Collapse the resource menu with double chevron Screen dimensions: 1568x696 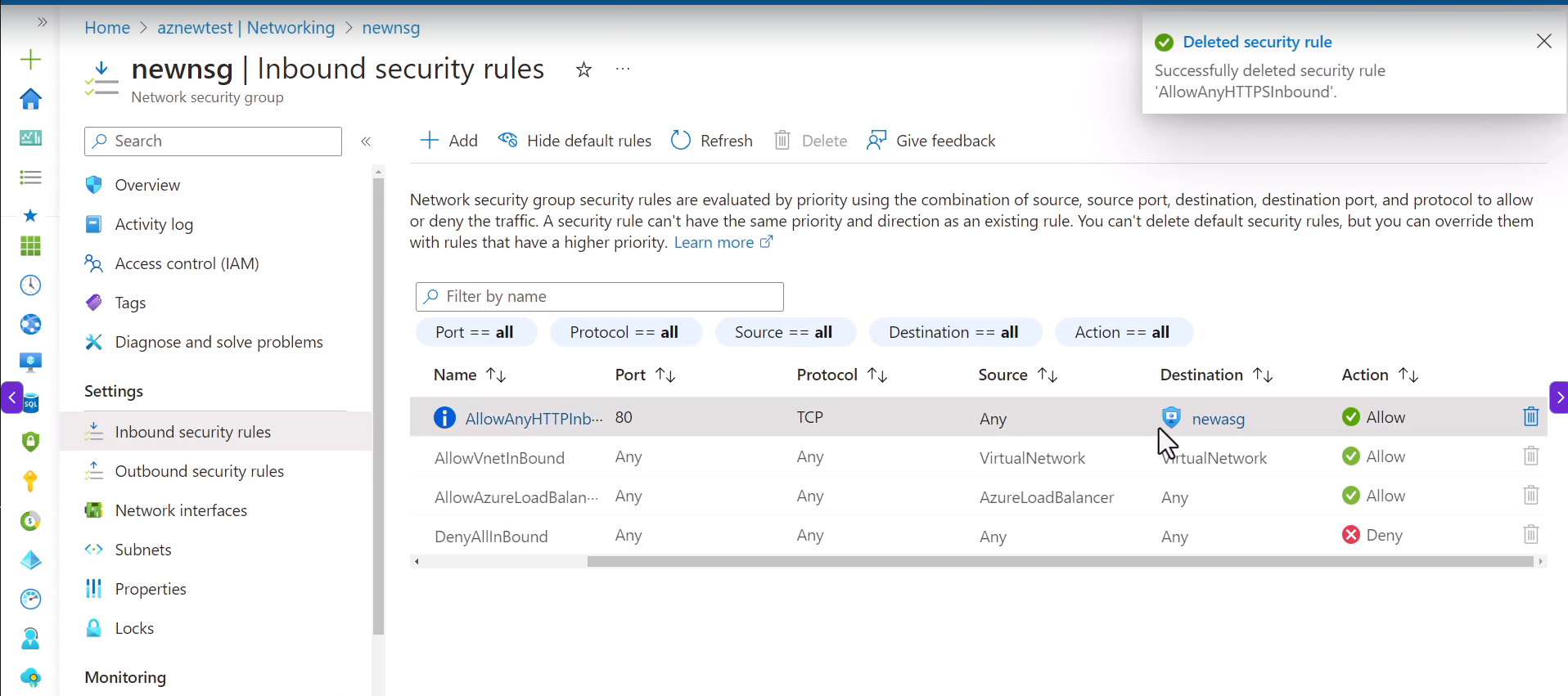pyautogui.click(x=366, y=141)
